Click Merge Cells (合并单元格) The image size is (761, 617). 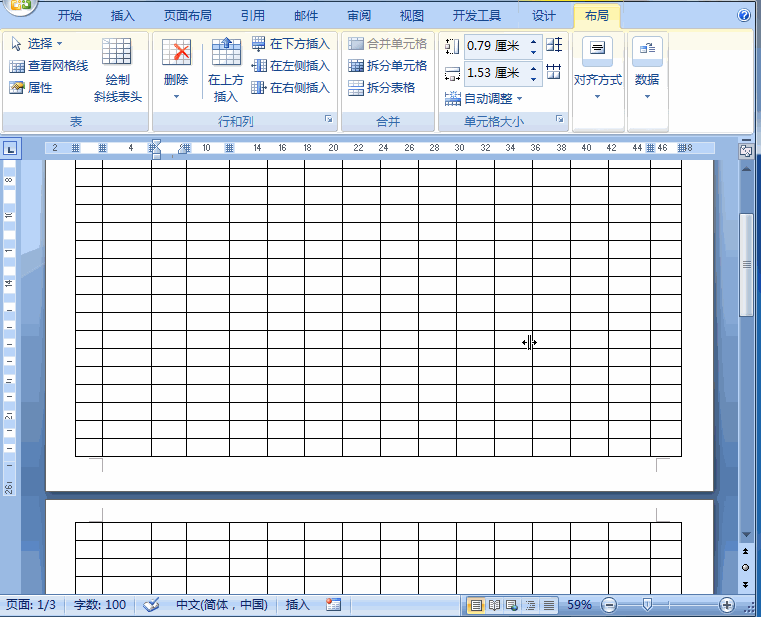(387, 44)
